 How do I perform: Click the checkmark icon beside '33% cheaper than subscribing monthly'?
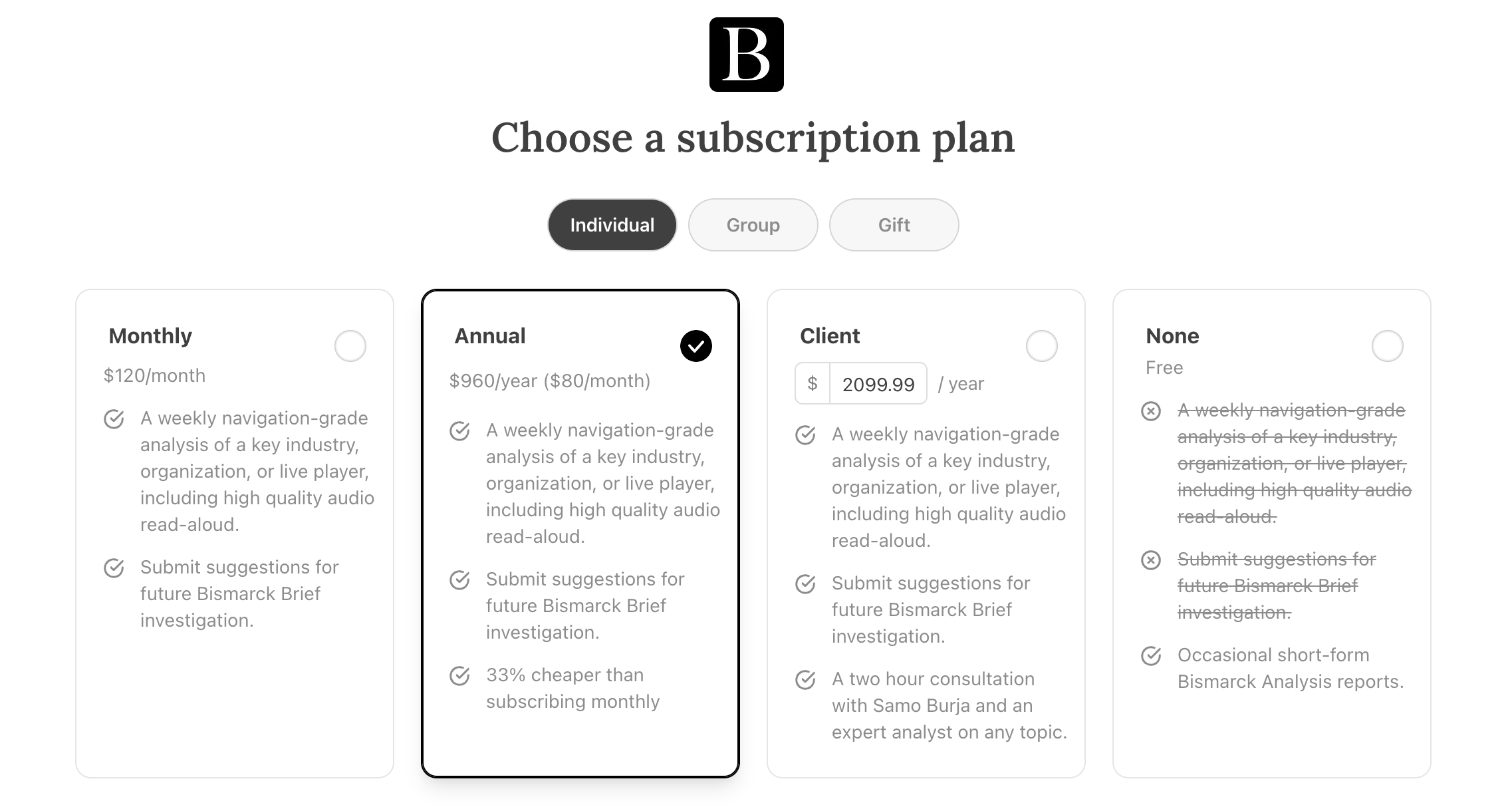[460, 675]
